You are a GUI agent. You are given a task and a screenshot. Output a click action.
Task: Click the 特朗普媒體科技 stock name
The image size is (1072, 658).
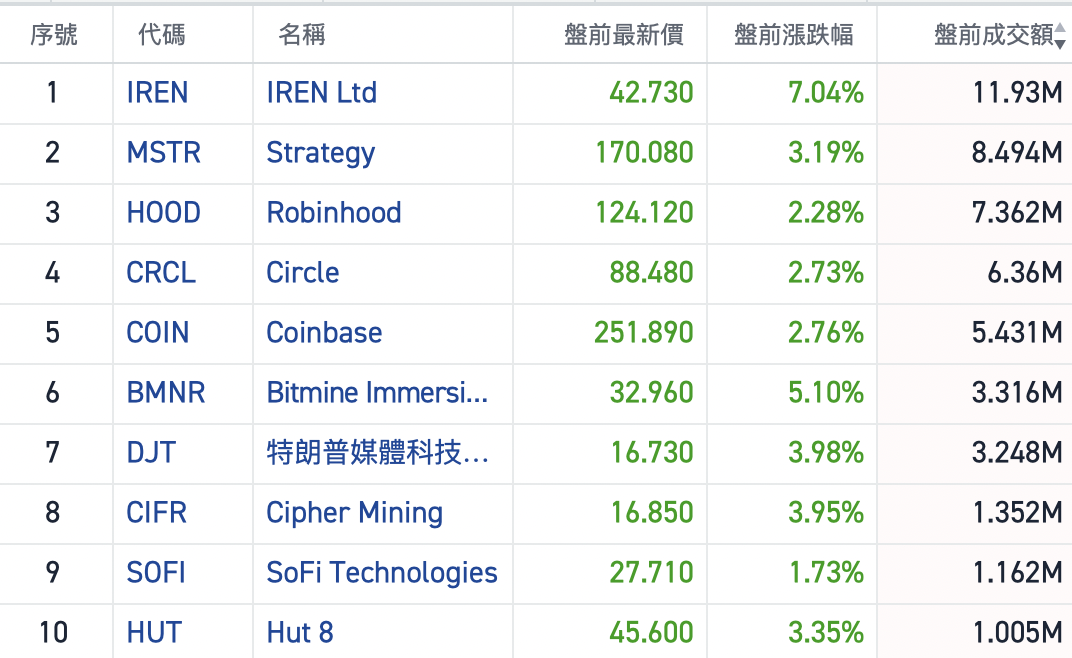[x=377, y=453]
